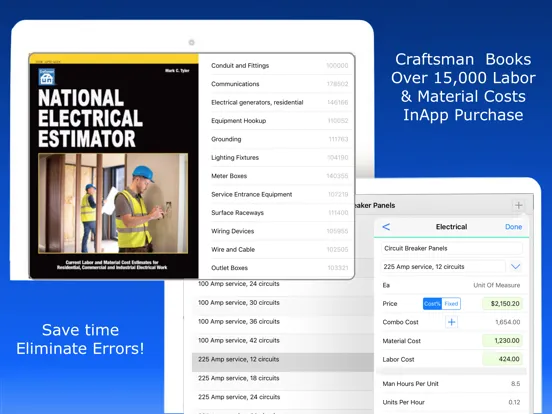
Task: Tap Done in the Electrical panel
Action: (x=513, y=227)
